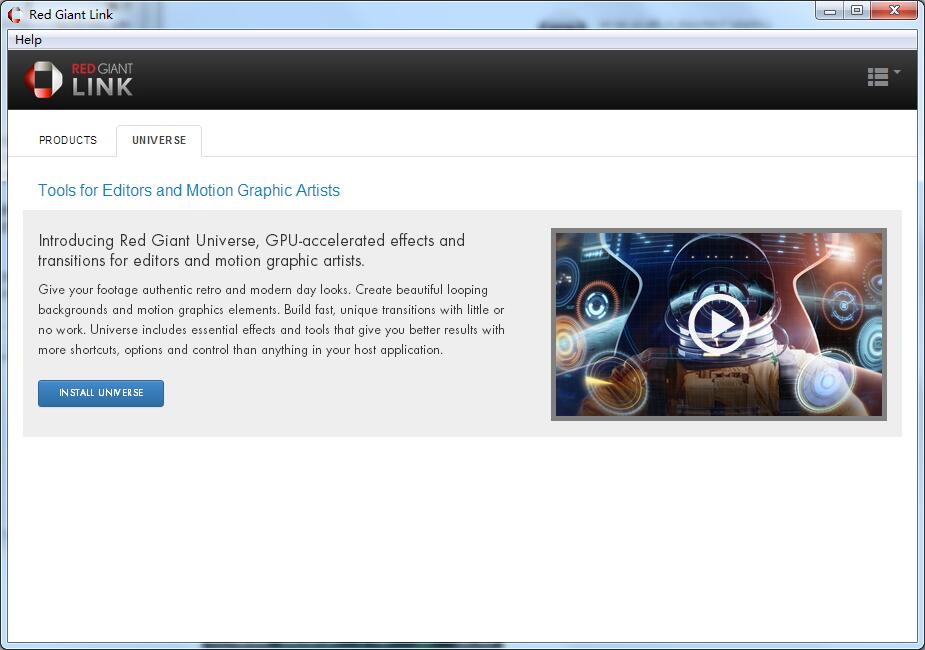Click the footage description paragraph text

(271, 319)
